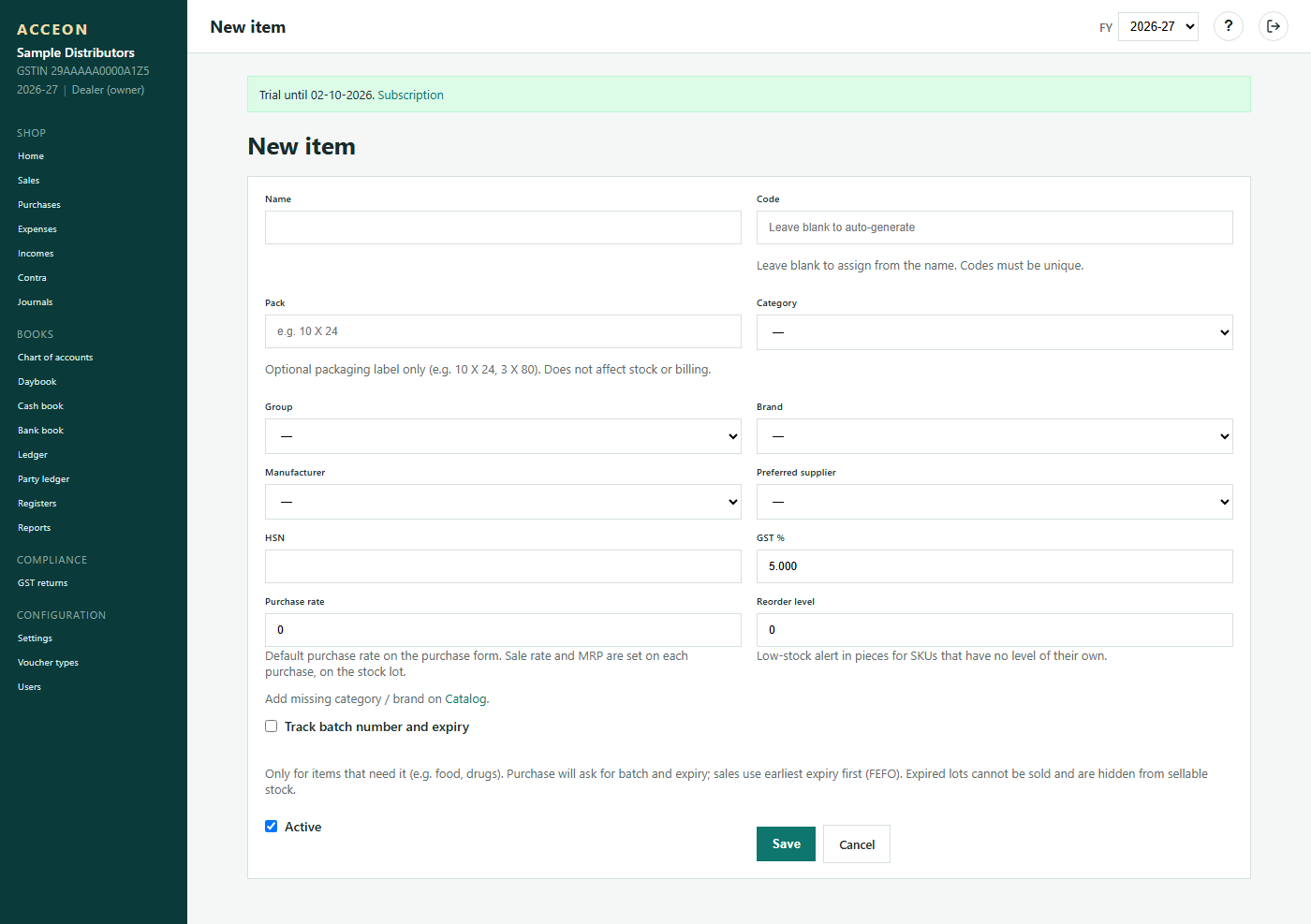Open GST returns page
Screen dimensions: 1311x924
tap(43, 583)
